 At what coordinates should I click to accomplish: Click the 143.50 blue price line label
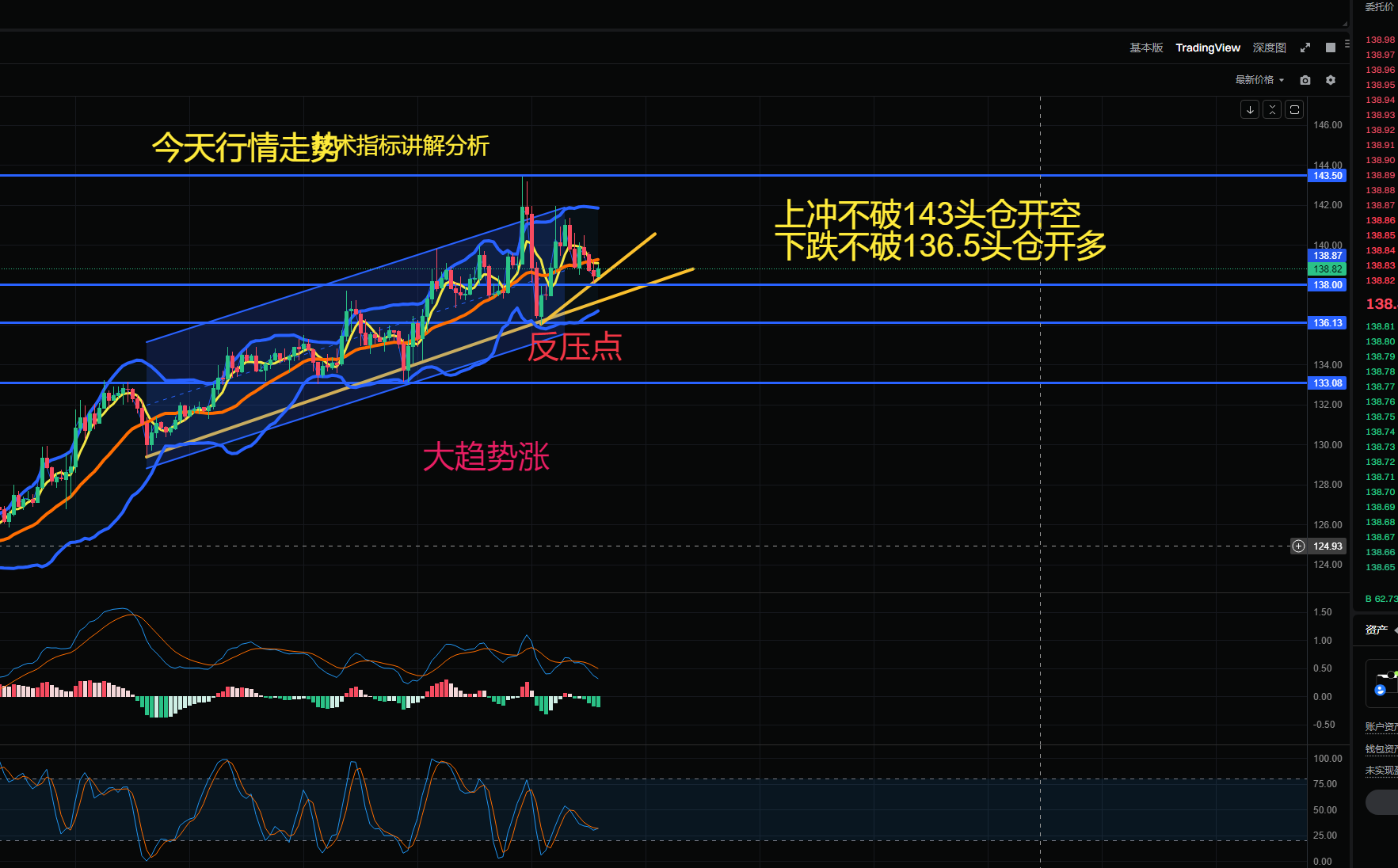[x=1328, y=176]
